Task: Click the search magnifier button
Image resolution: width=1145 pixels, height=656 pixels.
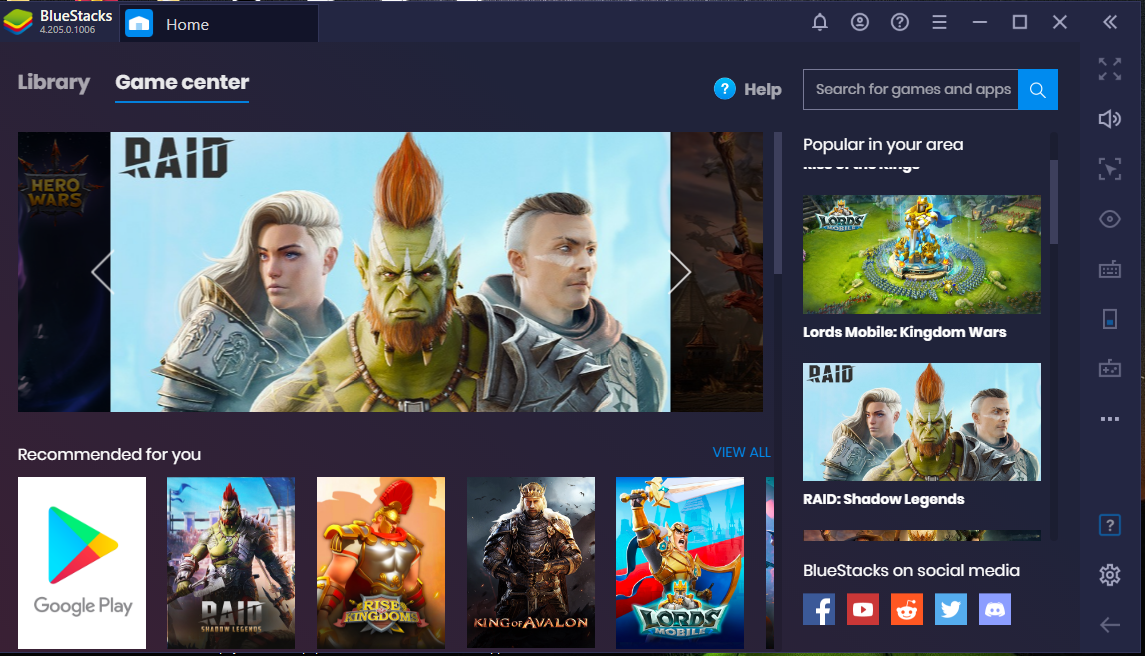Action: tap(1038, 90)
